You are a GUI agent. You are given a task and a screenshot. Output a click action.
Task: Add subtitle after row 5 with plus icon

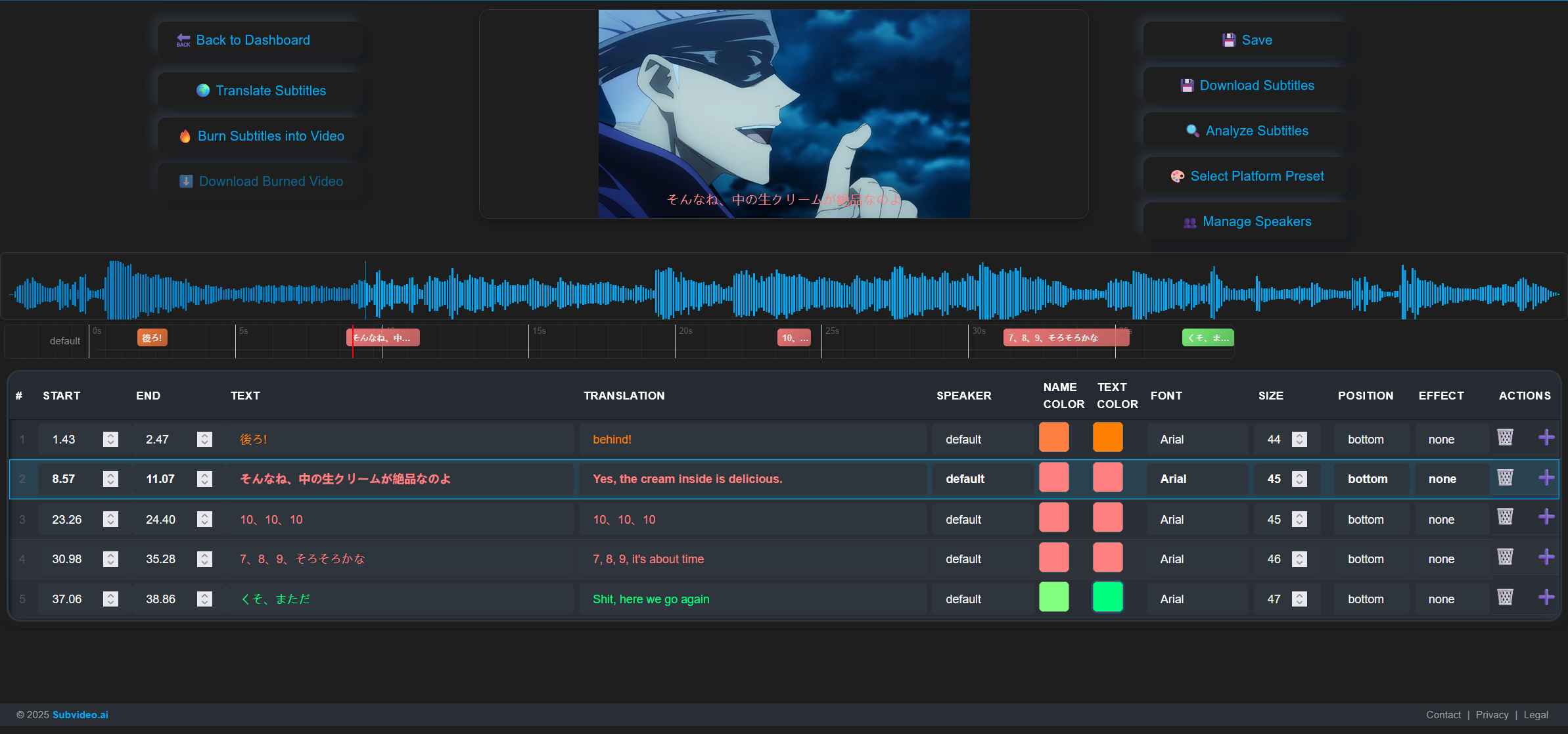click(x=1546, y=597)
